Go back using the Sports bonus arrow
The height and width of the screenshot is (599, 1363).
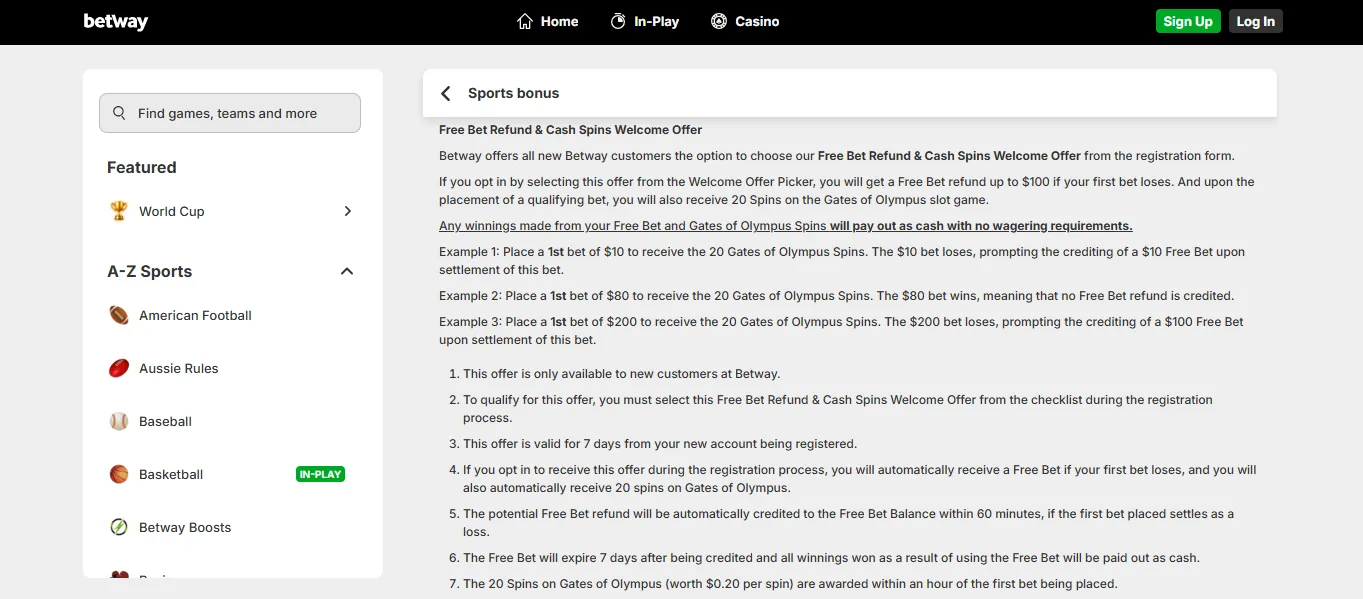(x=446, y=93)
